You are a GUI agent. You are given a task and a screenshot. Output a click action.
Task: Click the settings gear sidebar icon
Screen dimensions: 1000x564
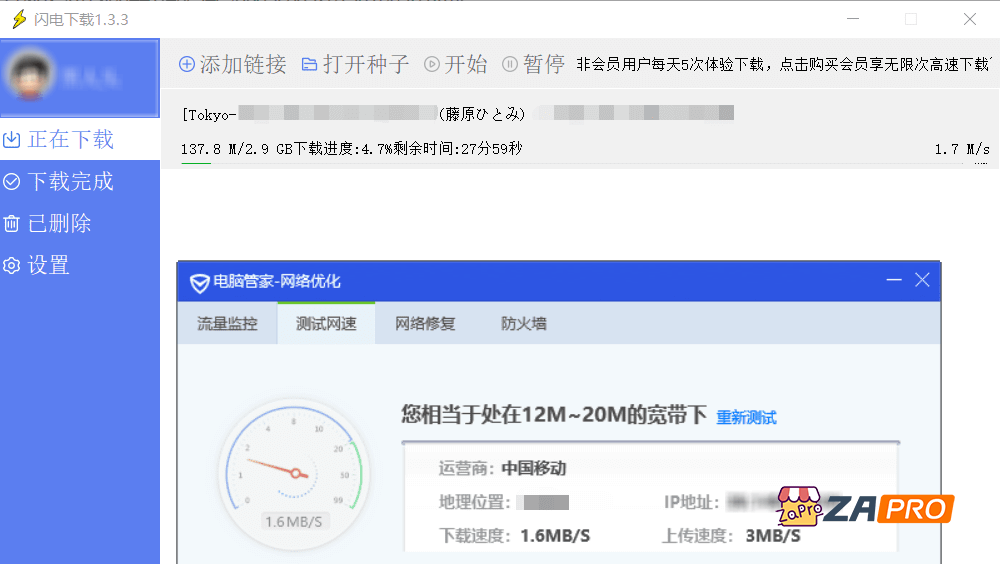coord(11,265)
